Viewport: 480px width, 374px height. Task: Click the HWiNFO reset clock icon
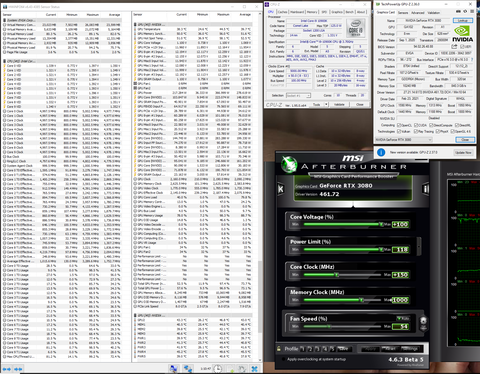point(218,369)
